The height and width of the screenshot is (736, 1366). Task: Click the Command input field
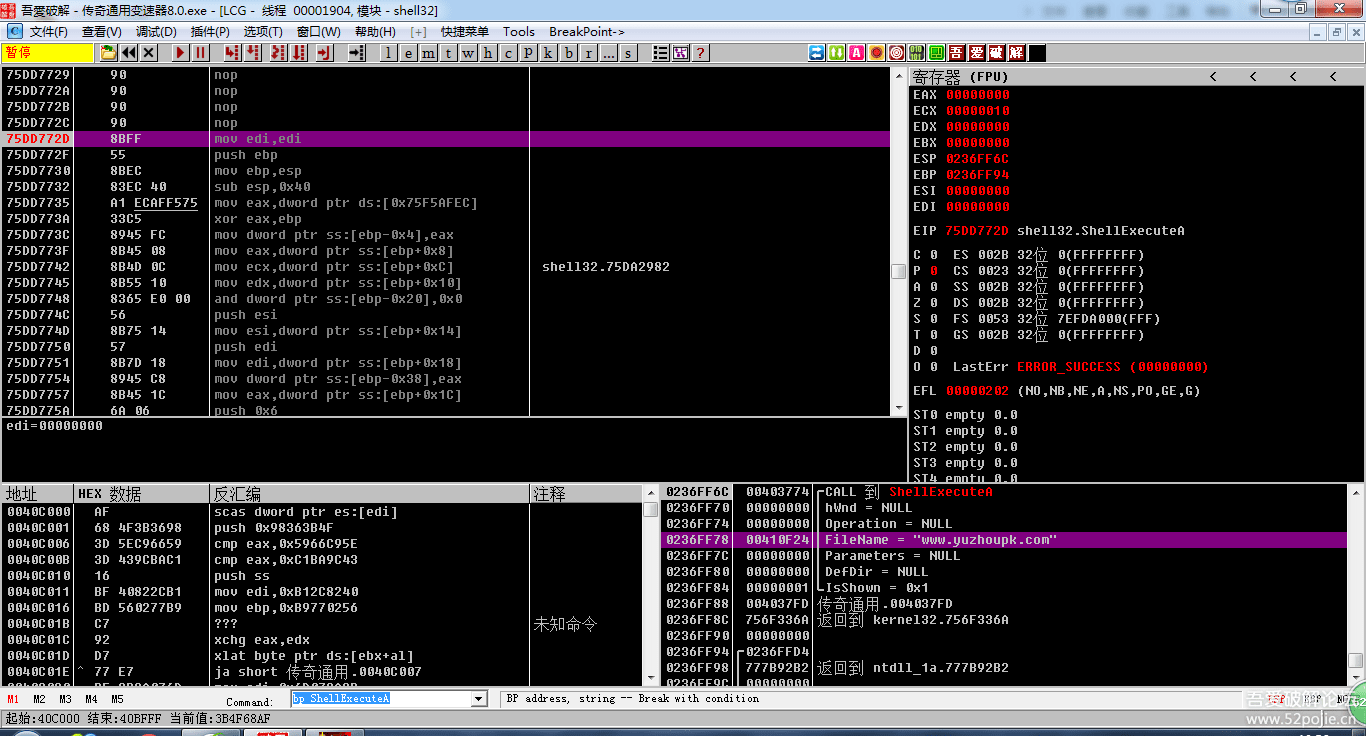point(380,699)
